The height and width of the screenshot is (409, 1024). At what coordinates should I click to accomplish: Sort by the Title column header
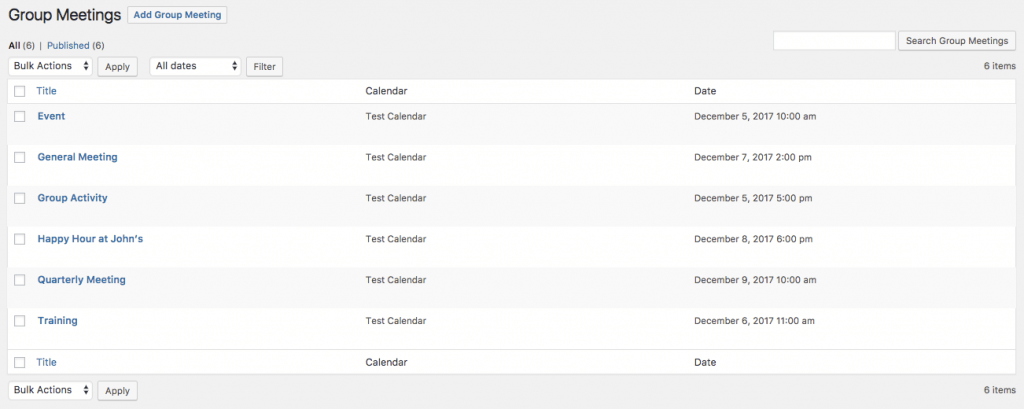(x=47, y=91)
